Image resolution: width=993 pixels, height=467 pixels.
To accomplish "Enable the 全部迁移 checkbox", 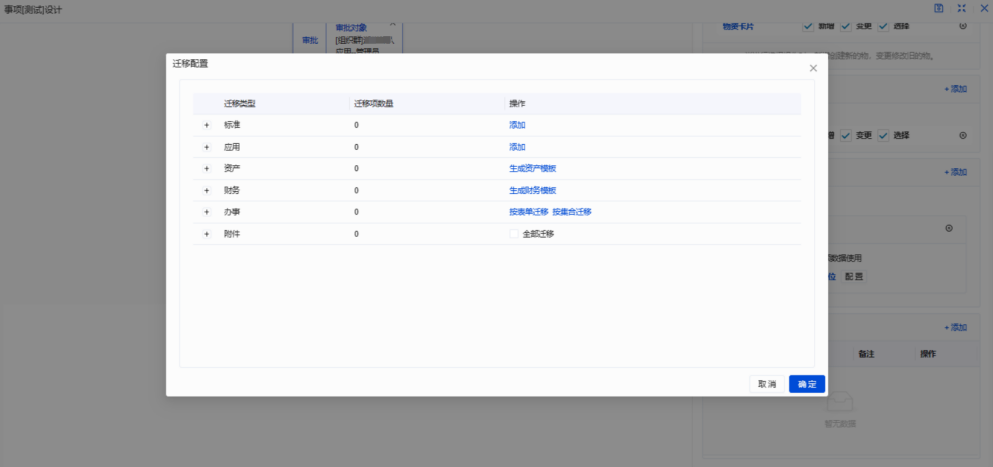I will 514,234.
